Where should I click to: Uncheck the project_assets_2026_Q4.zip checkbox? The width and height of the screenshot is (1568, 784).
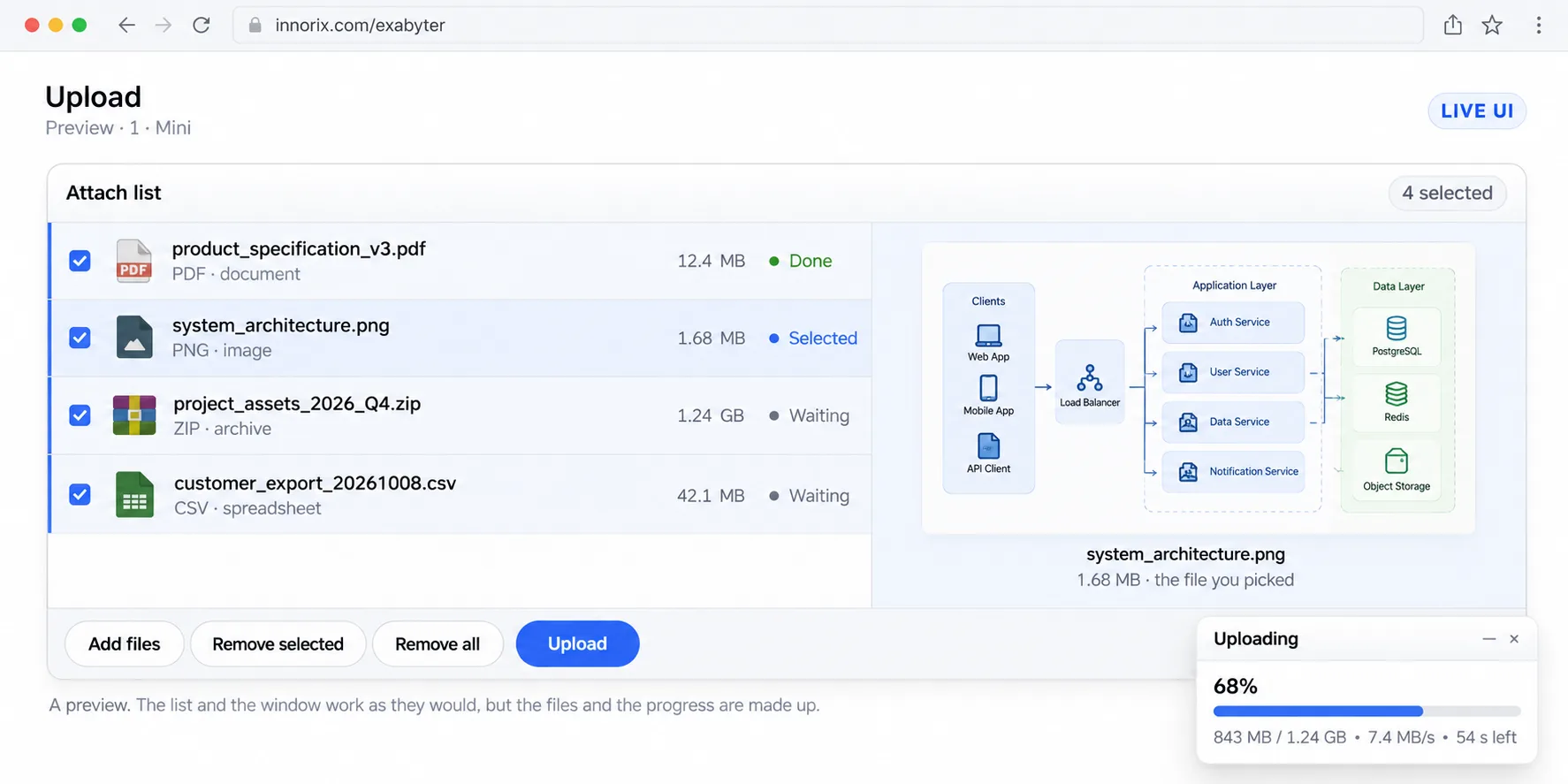[x=80, y=415]
